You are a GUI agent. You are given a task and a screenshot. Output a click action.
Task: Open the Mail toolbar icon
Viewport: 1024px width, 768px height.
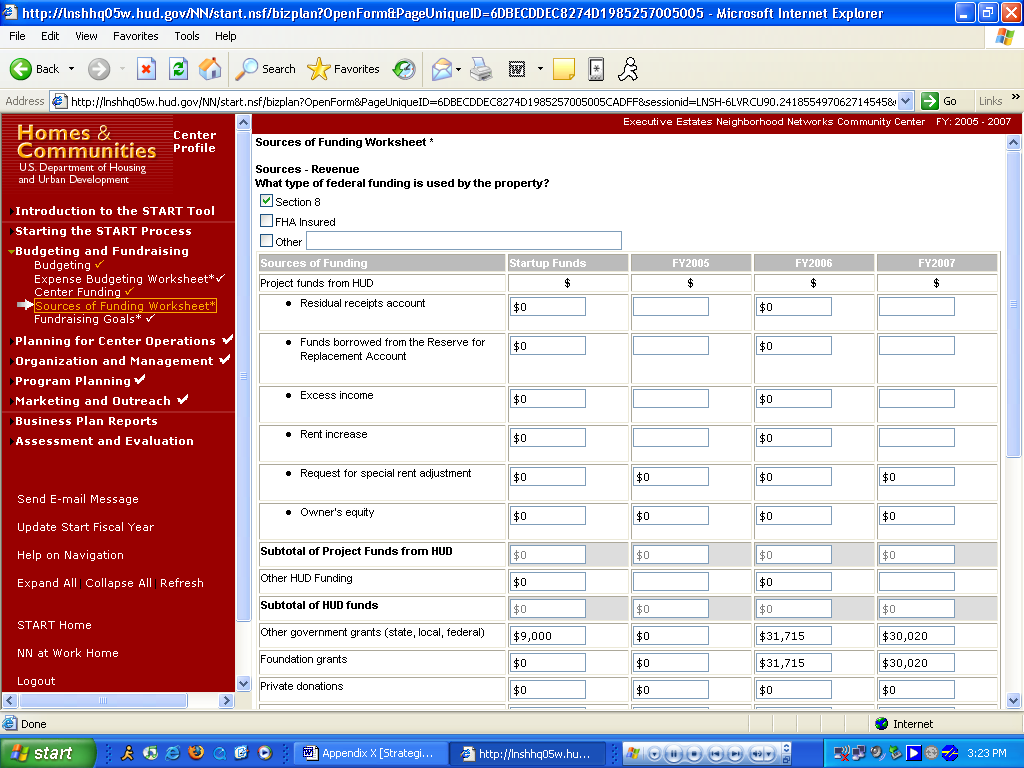(x=441, y=69)
